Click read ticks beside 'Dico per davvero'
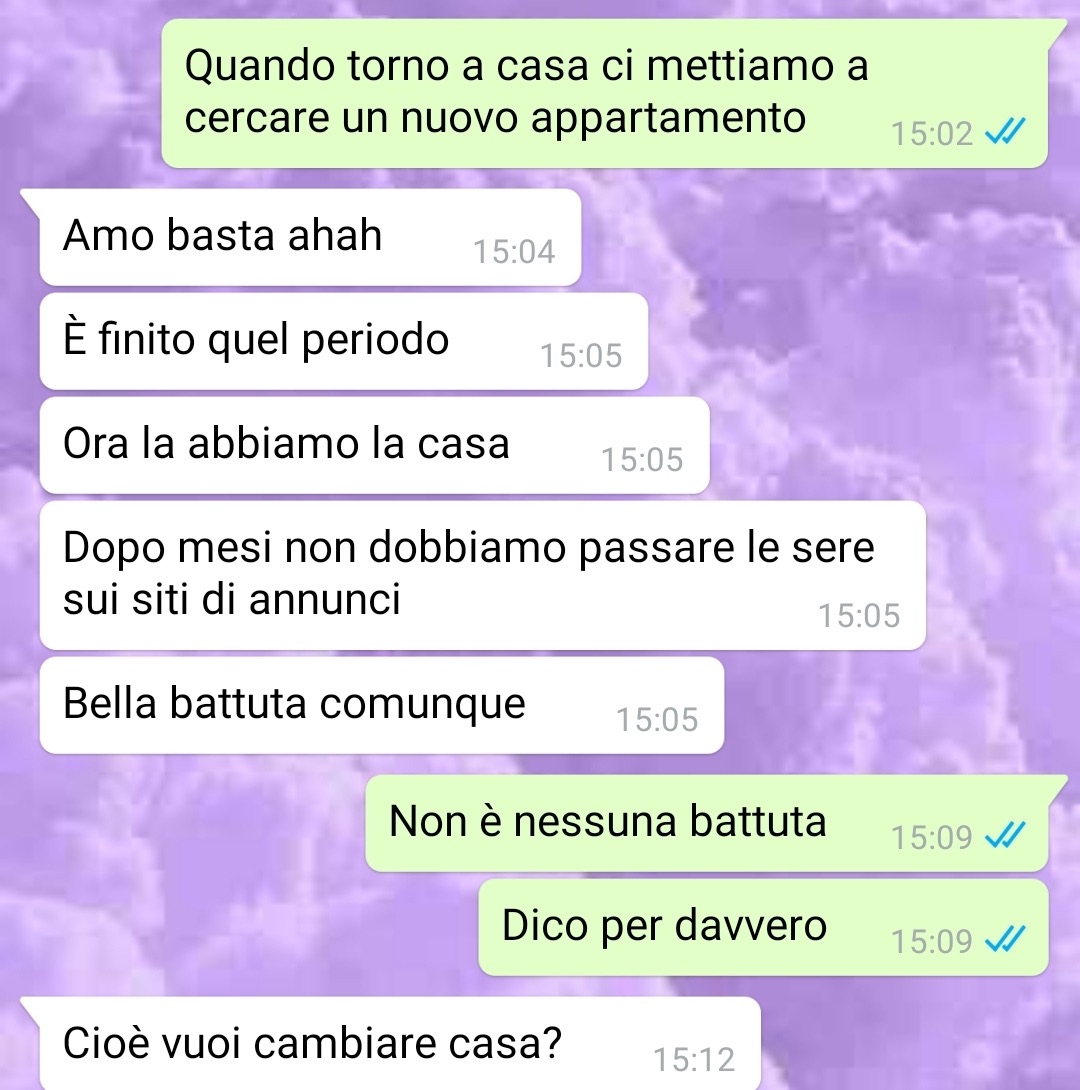Image resolution: width=1080 pixels, height=1090 pixels. [1006, 939]
